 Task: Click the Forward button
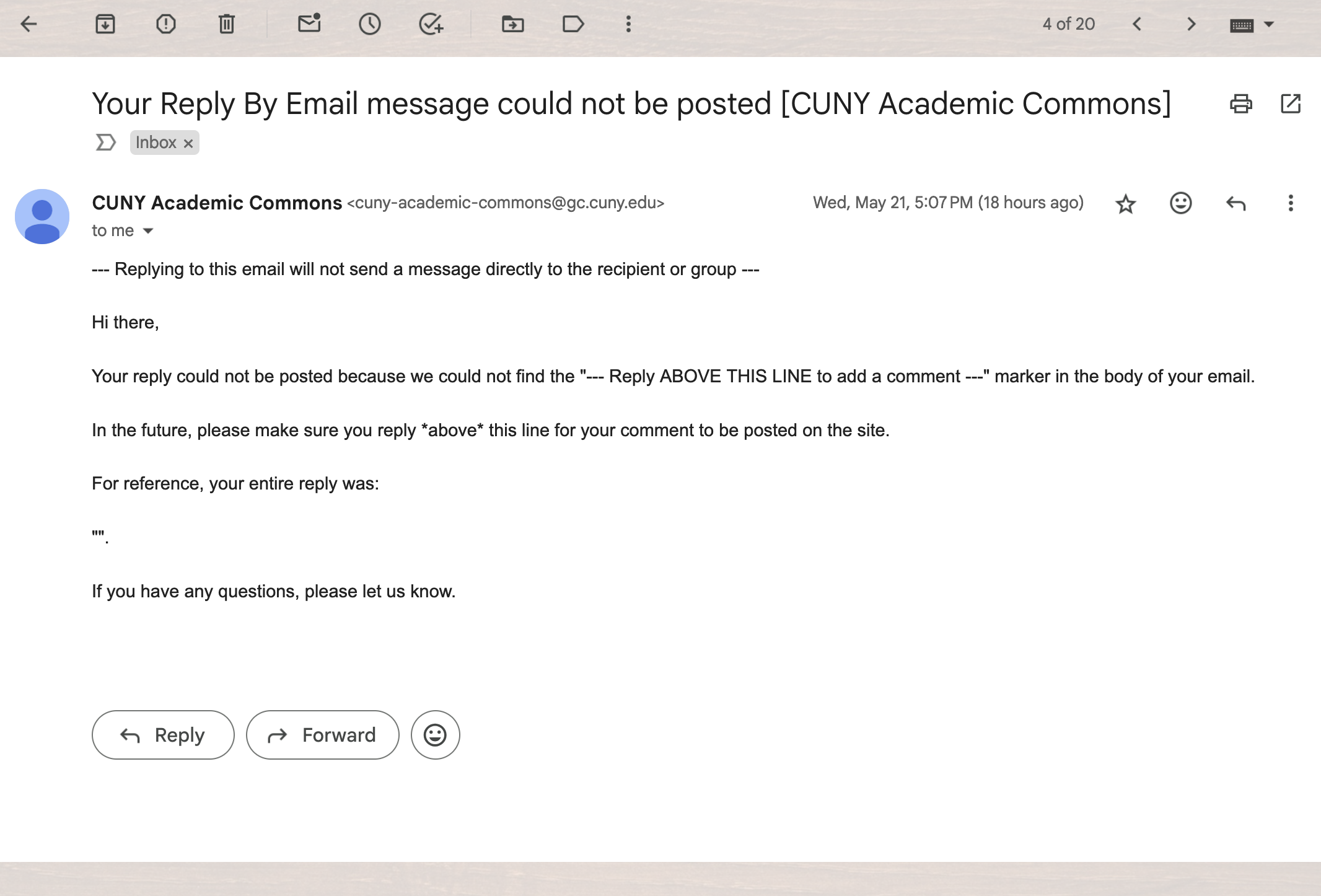323,735
